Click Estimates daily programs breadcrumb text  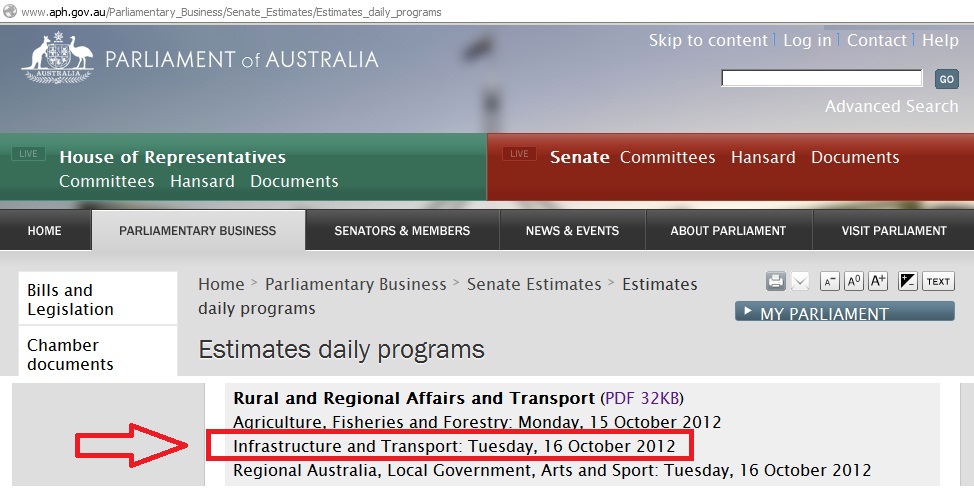click(x=447, y=296)
